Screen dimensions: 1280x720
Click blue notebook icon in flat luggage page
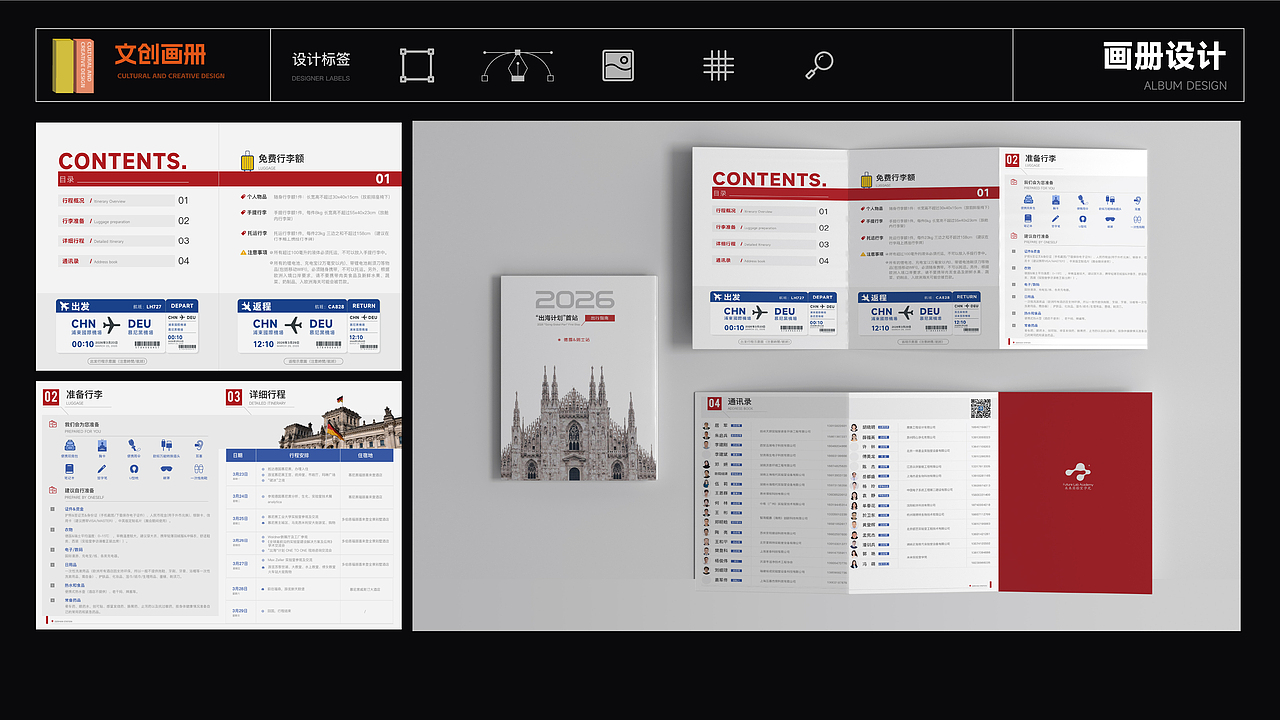click(70, 468)
